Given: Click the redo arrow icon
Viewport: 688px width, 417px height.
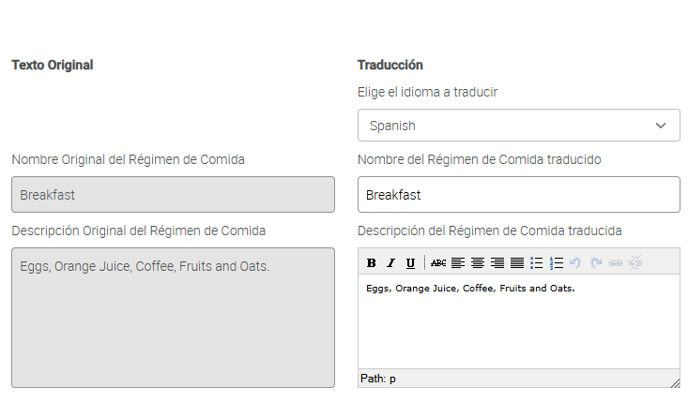Looking at the screenshot, I should (596, 263).
